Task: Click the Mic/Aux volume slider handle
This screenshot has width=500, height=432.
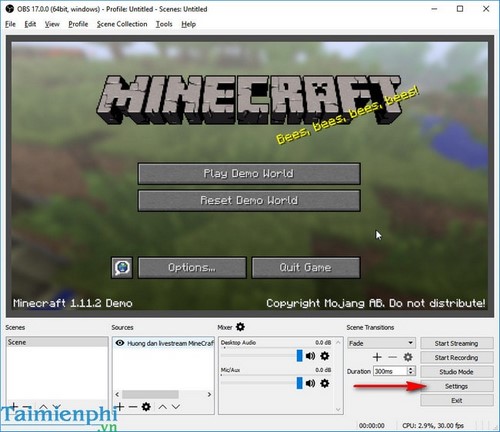Action: point(299,383)
